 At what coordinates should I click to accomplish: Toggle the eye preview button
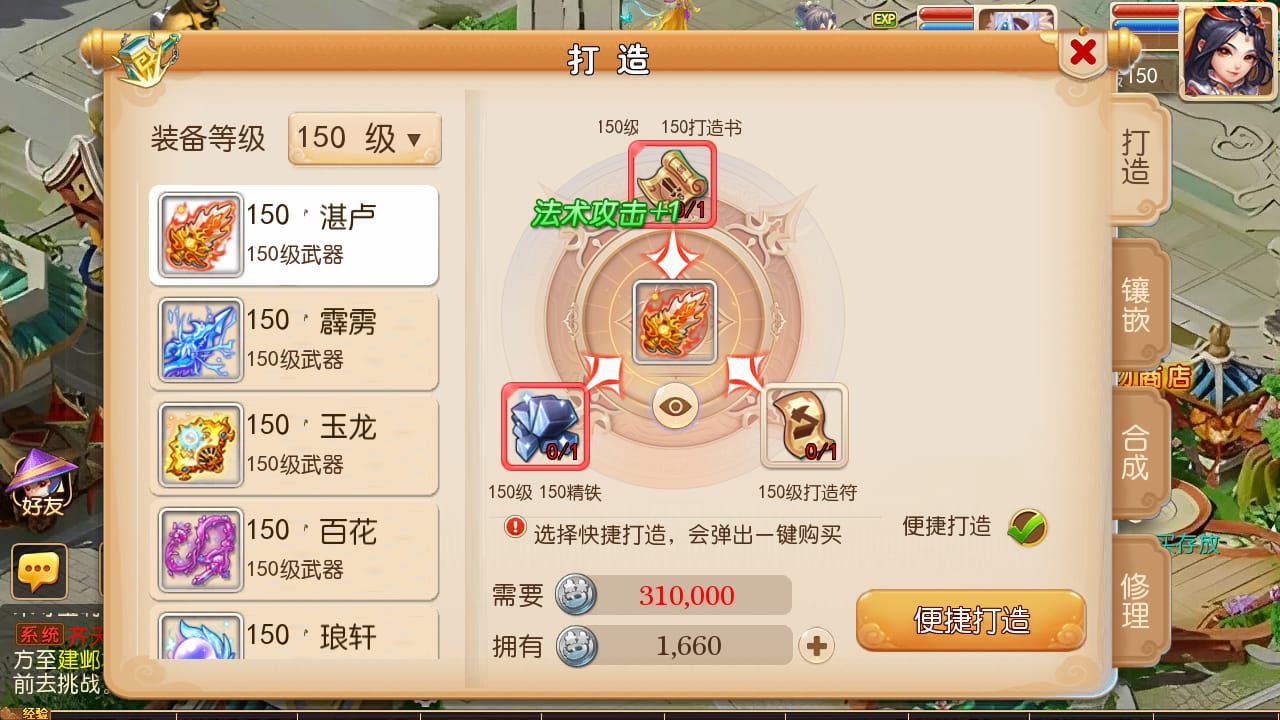(x=676, y=406)
